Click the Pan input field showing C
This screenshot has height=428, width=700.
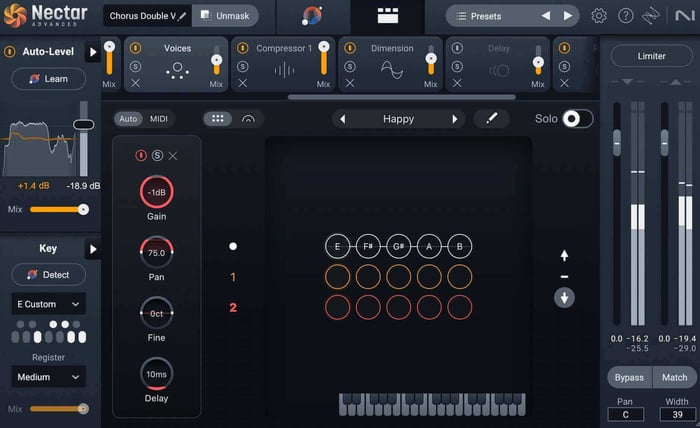tap(625, 415)
